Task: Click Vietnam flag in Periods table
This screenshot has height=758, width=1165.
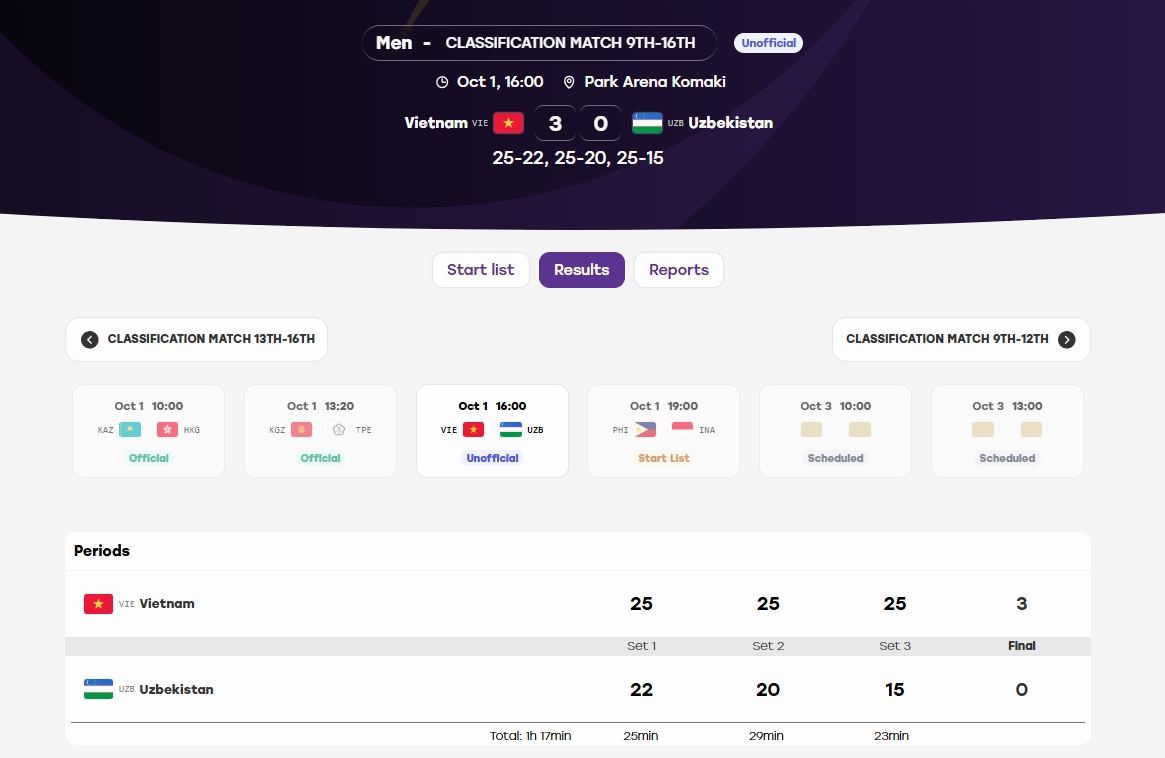Action: click(x=98, y=603)
